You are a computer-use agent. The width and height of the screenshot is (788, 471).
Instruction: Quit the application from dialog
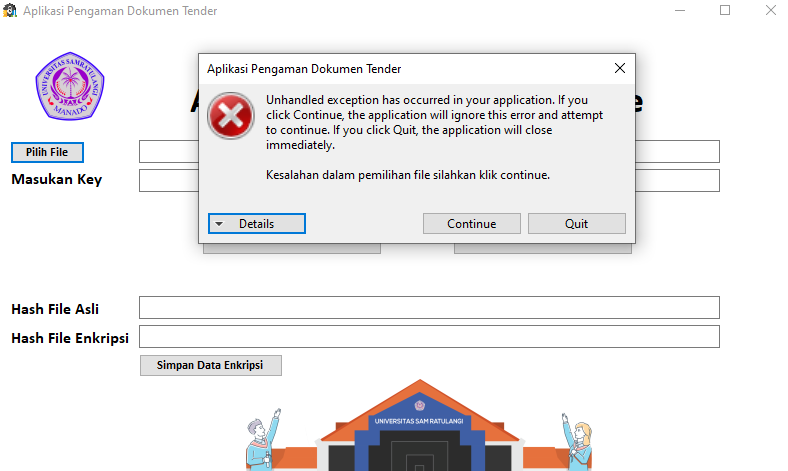pos(576,224)
